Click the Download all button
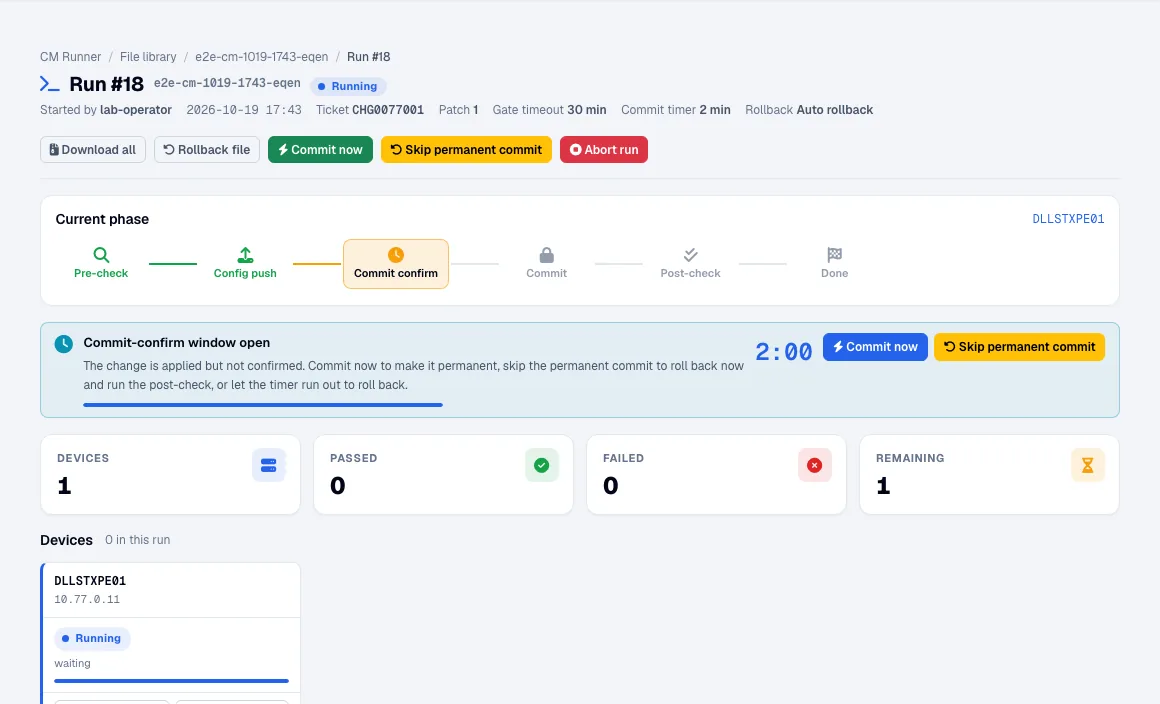This screenshot has width=1160, height=704. pyautogui.click(x=92, y=149)
